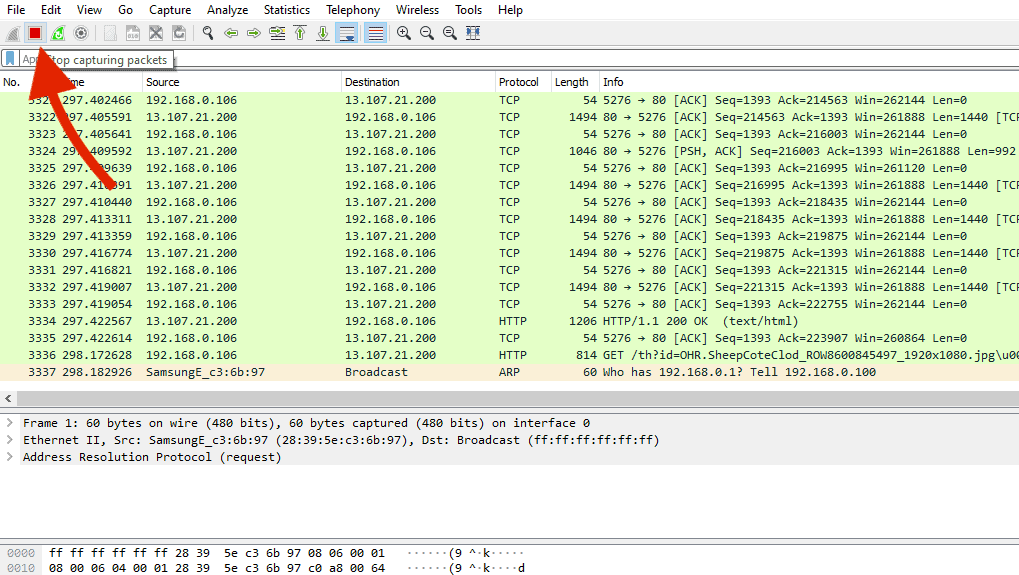Select packet 3331 with Ack=221315

pos(510,270)
